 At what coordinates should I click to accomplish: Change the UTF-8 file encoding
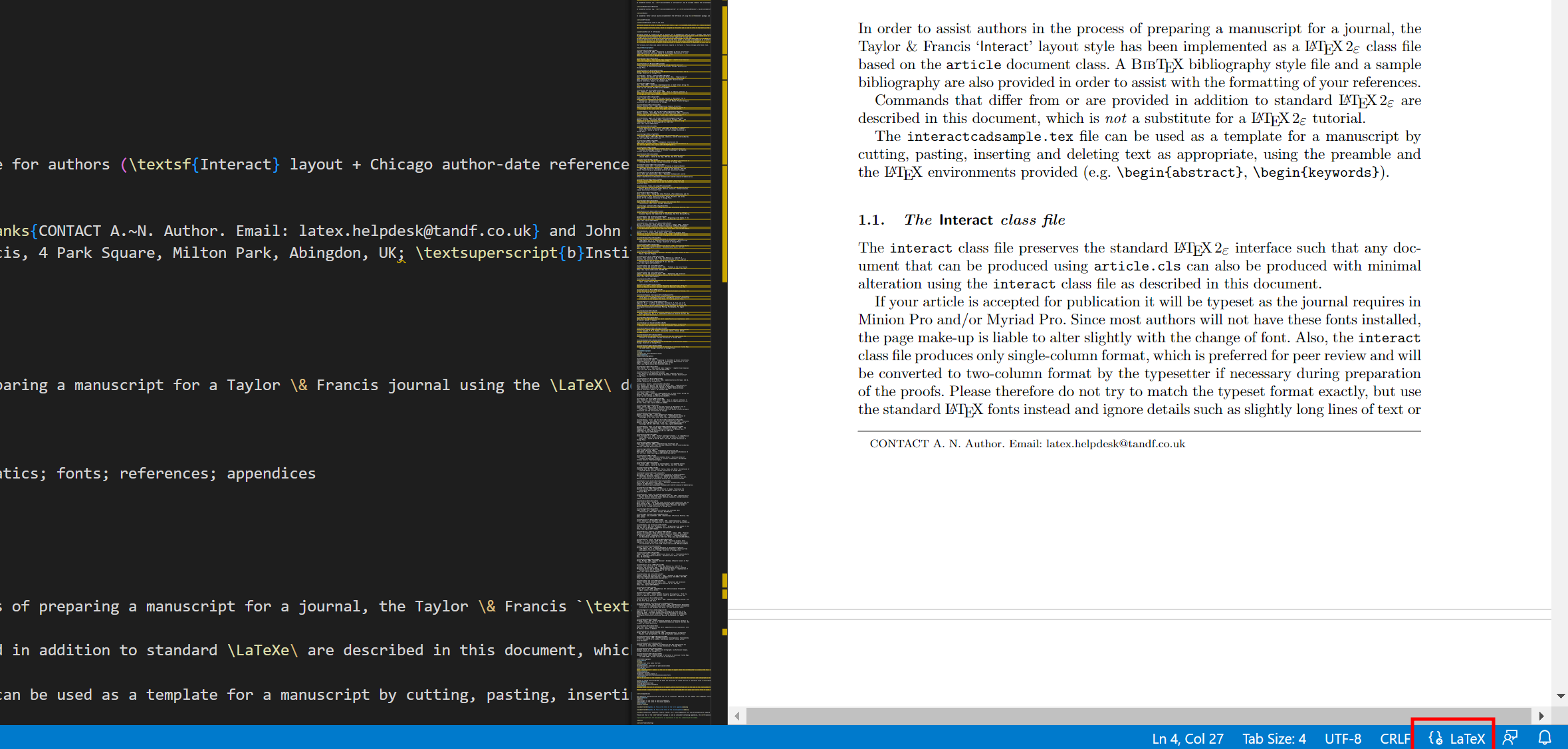tap(1343, 738)
